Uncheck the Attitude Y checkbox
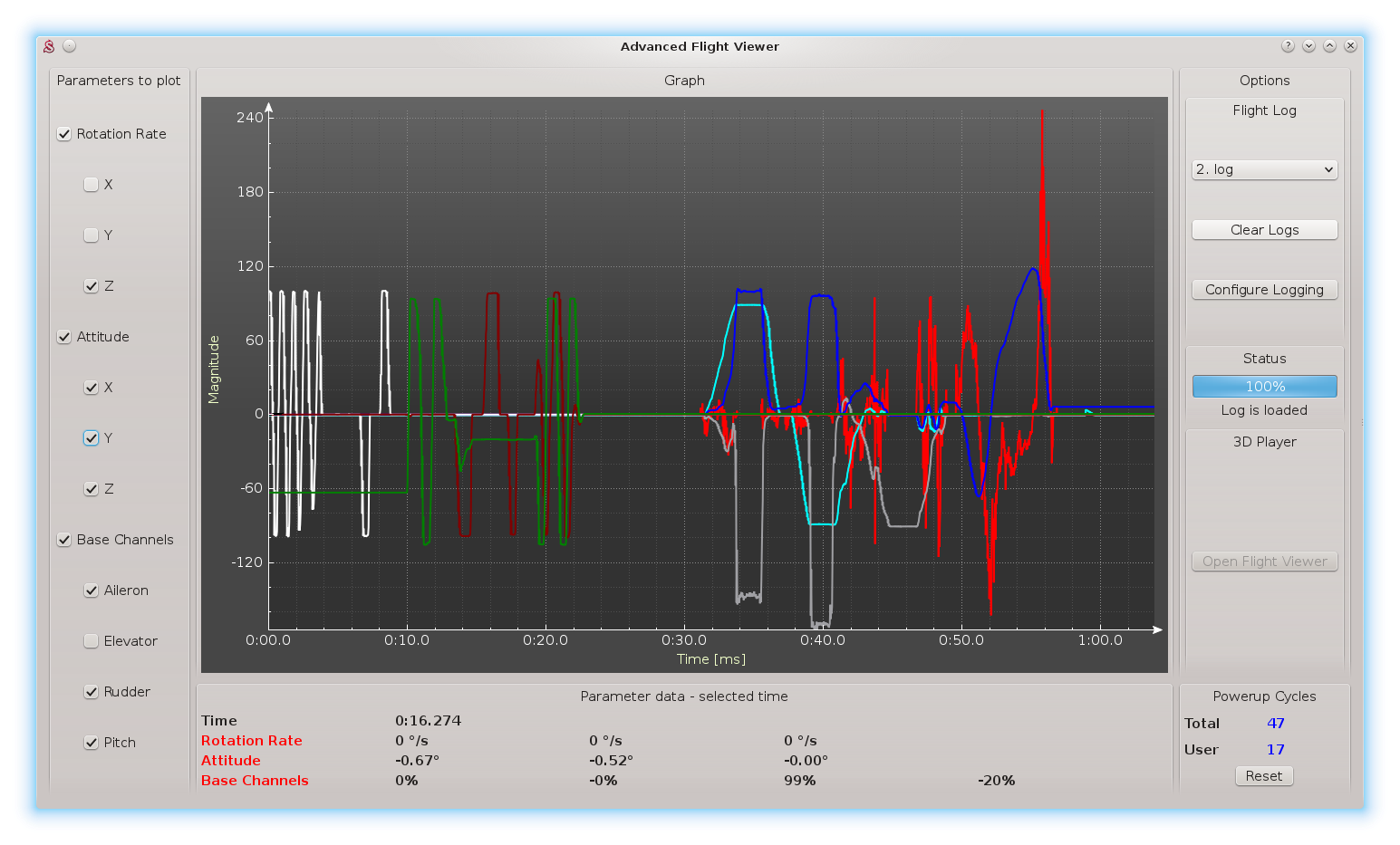This screenshot has height=845, width=1400. click(x=91, y=438)
